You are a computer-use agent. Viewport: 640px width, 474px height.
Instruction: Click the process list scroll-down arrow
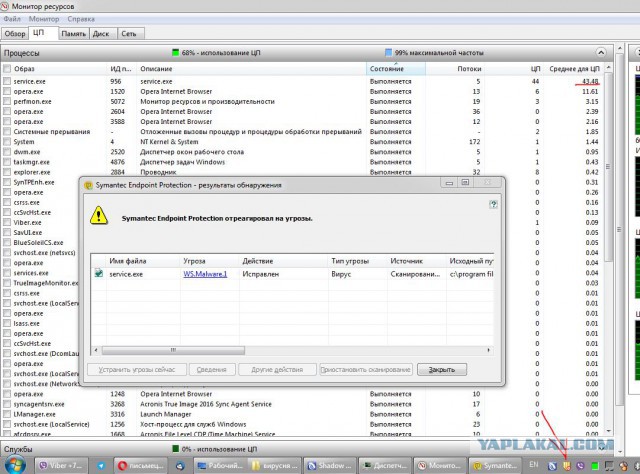point(609,431)
